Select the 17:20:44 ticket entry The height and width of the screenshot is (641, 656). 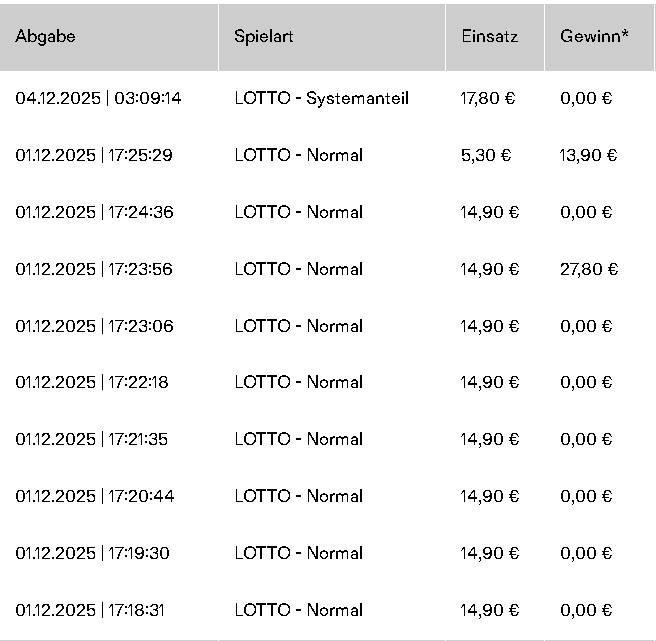pos(94,496)
